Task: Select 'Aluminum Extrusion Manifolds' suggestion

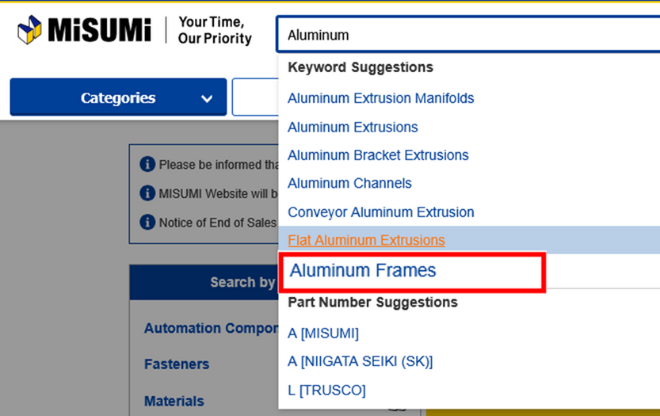Action: coord(381,98)
